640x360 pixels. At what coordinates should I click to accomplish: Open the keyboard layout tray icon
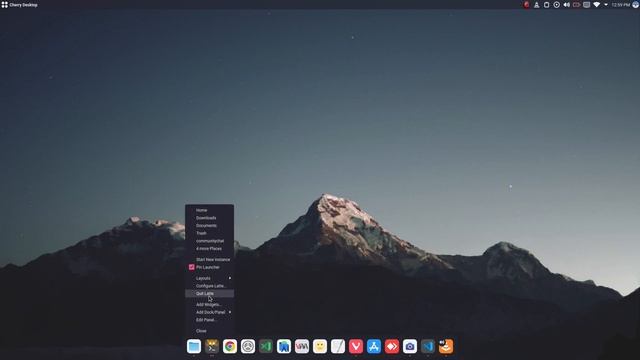coord(587,5)
